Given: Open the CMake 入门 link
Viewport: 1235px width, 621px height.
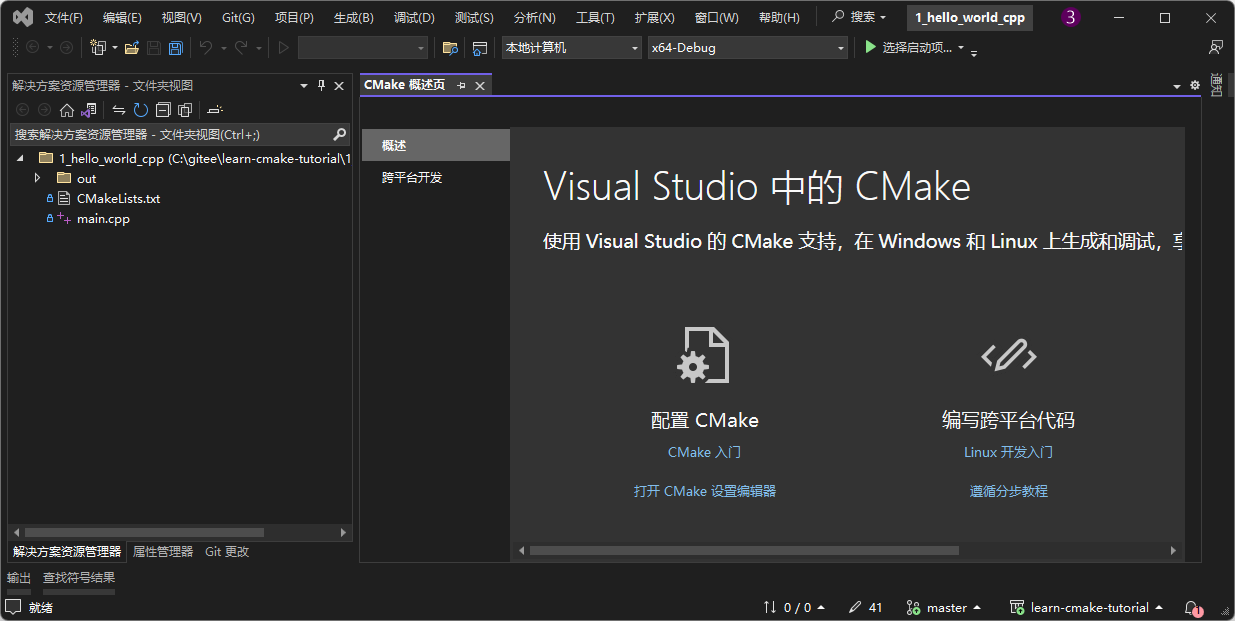Looking at the screenshot, I should click(705, 452).
